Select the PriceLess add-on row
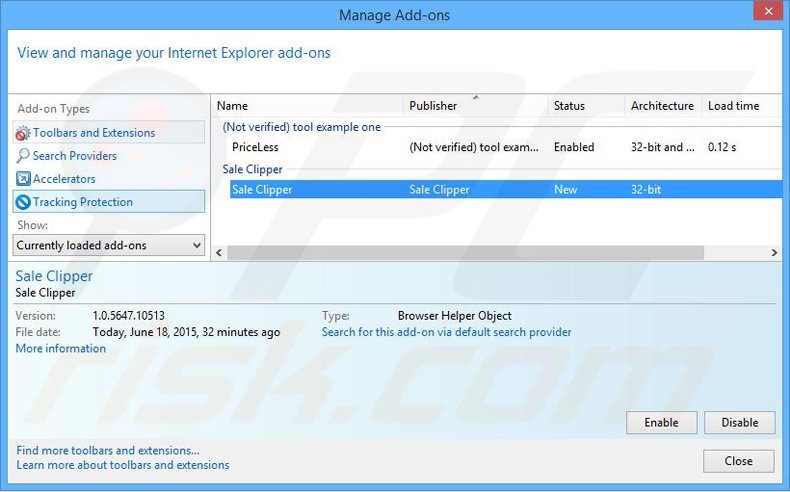The image size is (790, 492). (505, 147)
